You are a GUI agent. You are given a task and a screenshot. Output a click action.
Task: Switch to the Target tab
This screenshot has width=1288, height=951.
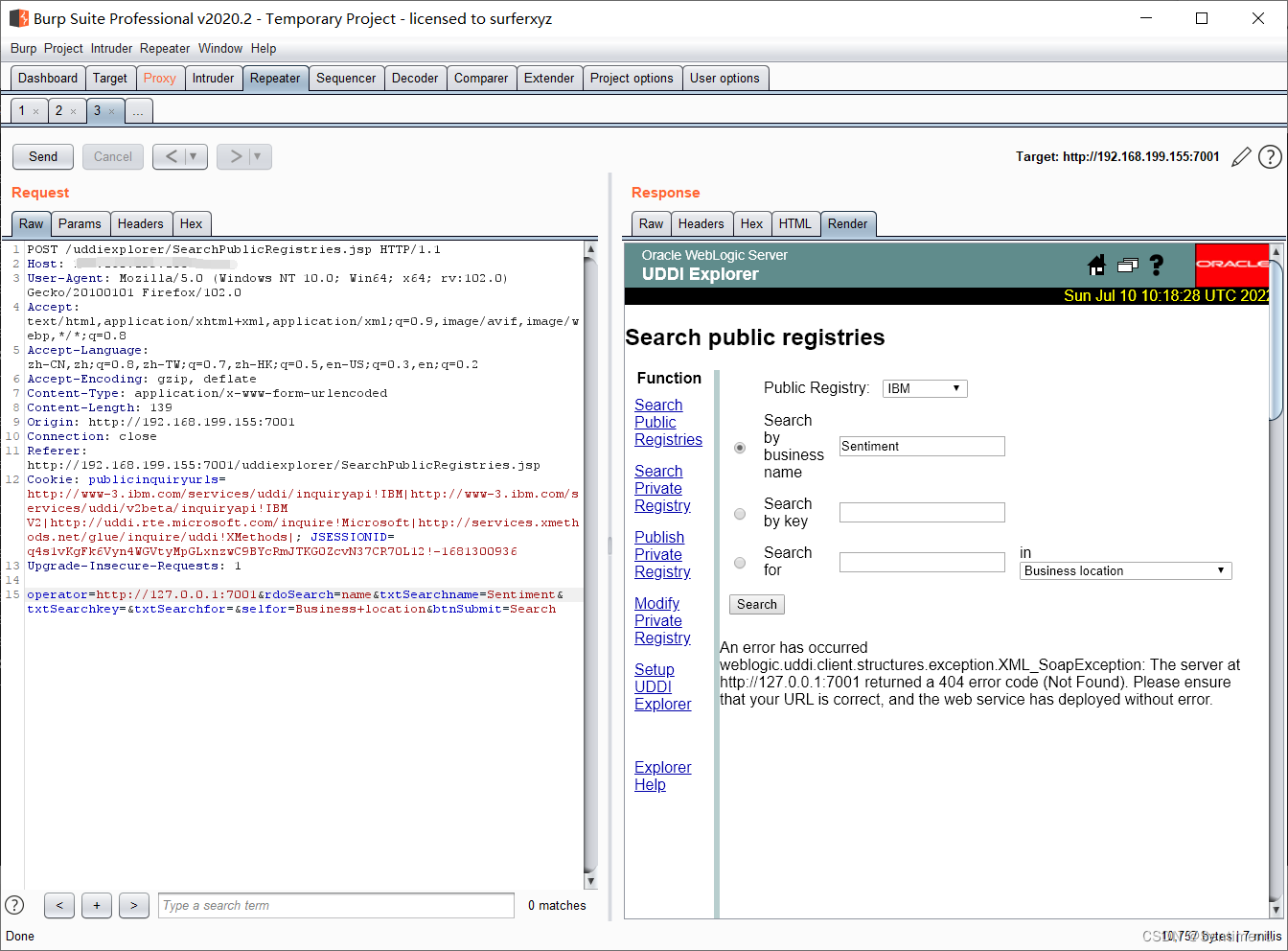(110, 79)
